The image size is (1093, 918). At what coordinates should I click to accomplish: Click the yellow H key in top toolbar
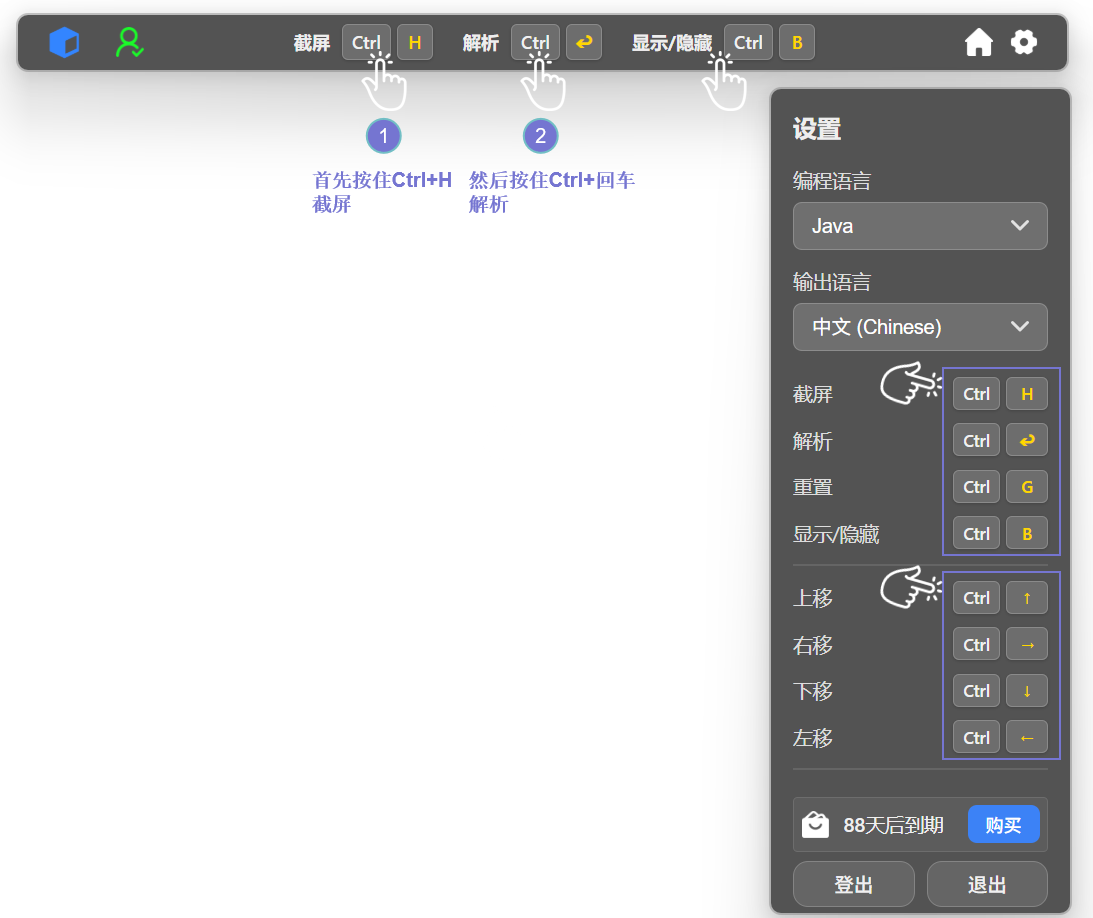click(x=415, y=43)
